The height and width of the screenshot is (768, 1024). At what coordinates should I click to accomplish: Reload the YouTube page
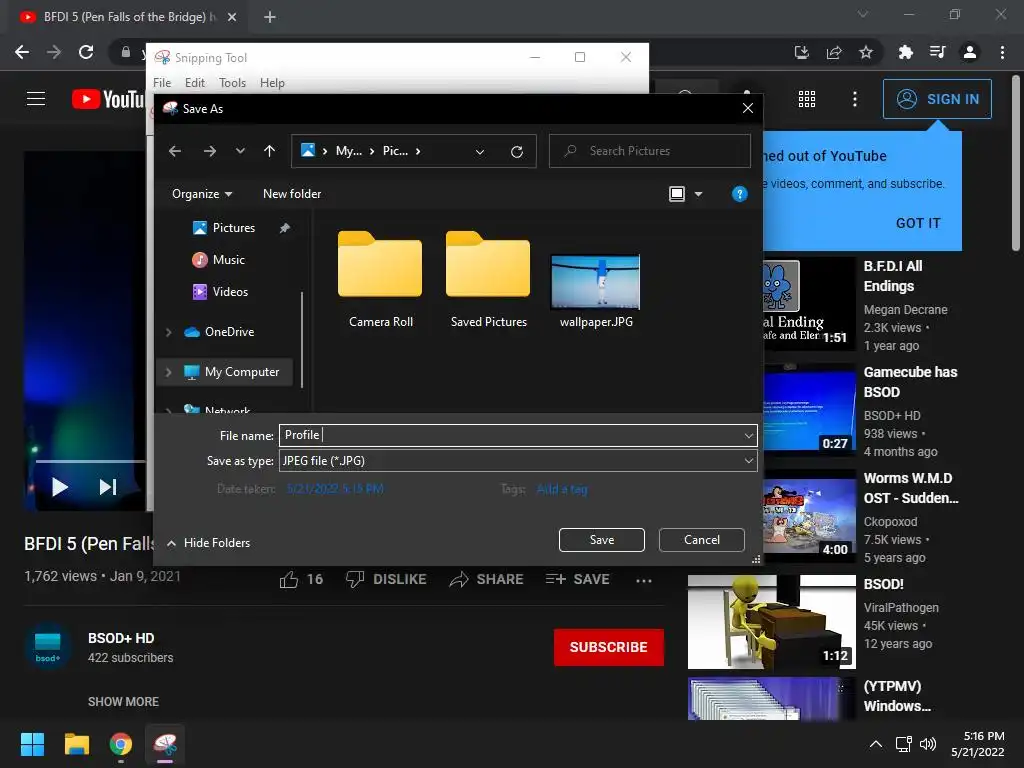click(86, 52)
